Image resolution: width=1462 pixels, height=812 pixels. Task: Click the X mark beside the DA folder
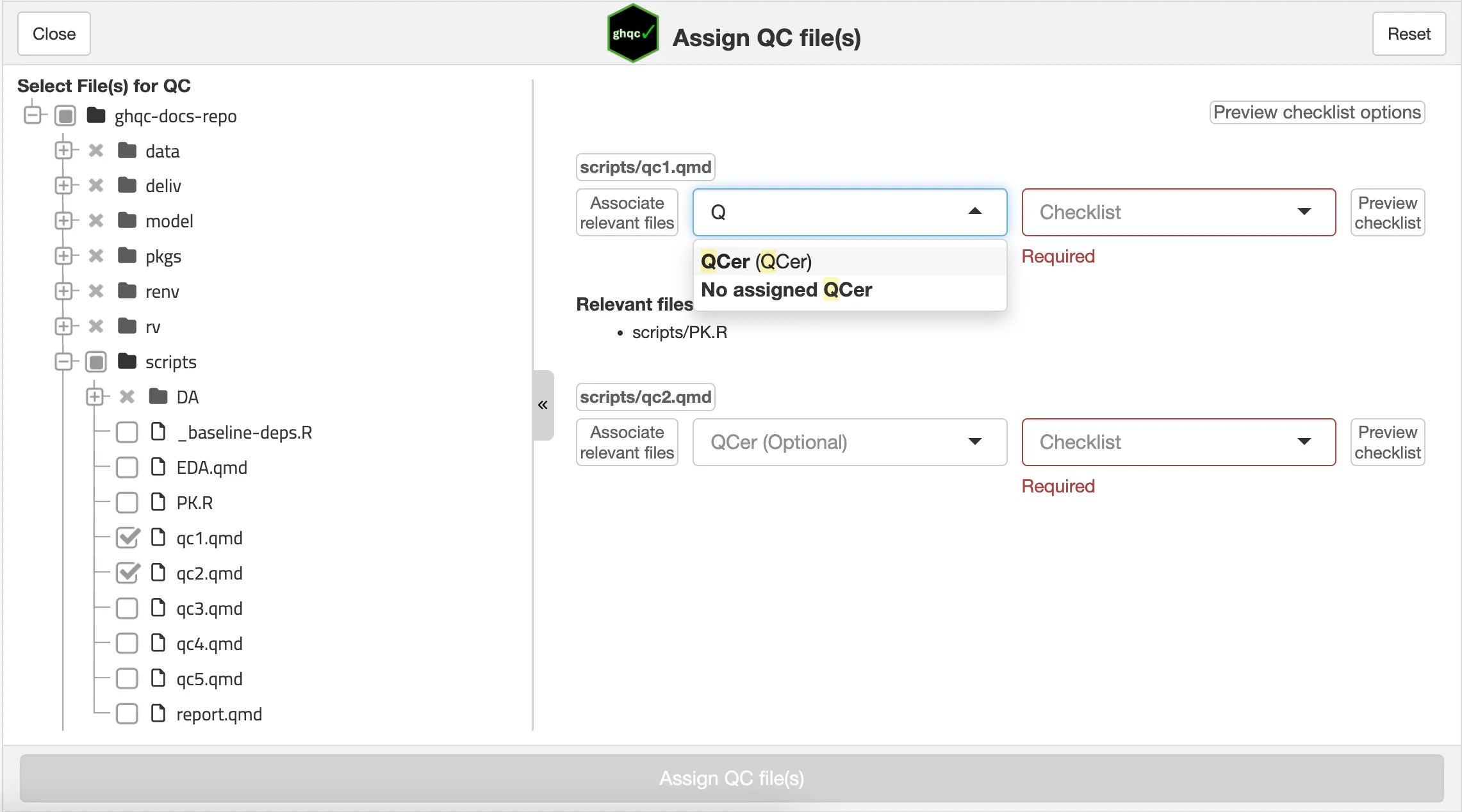[127, 397]
